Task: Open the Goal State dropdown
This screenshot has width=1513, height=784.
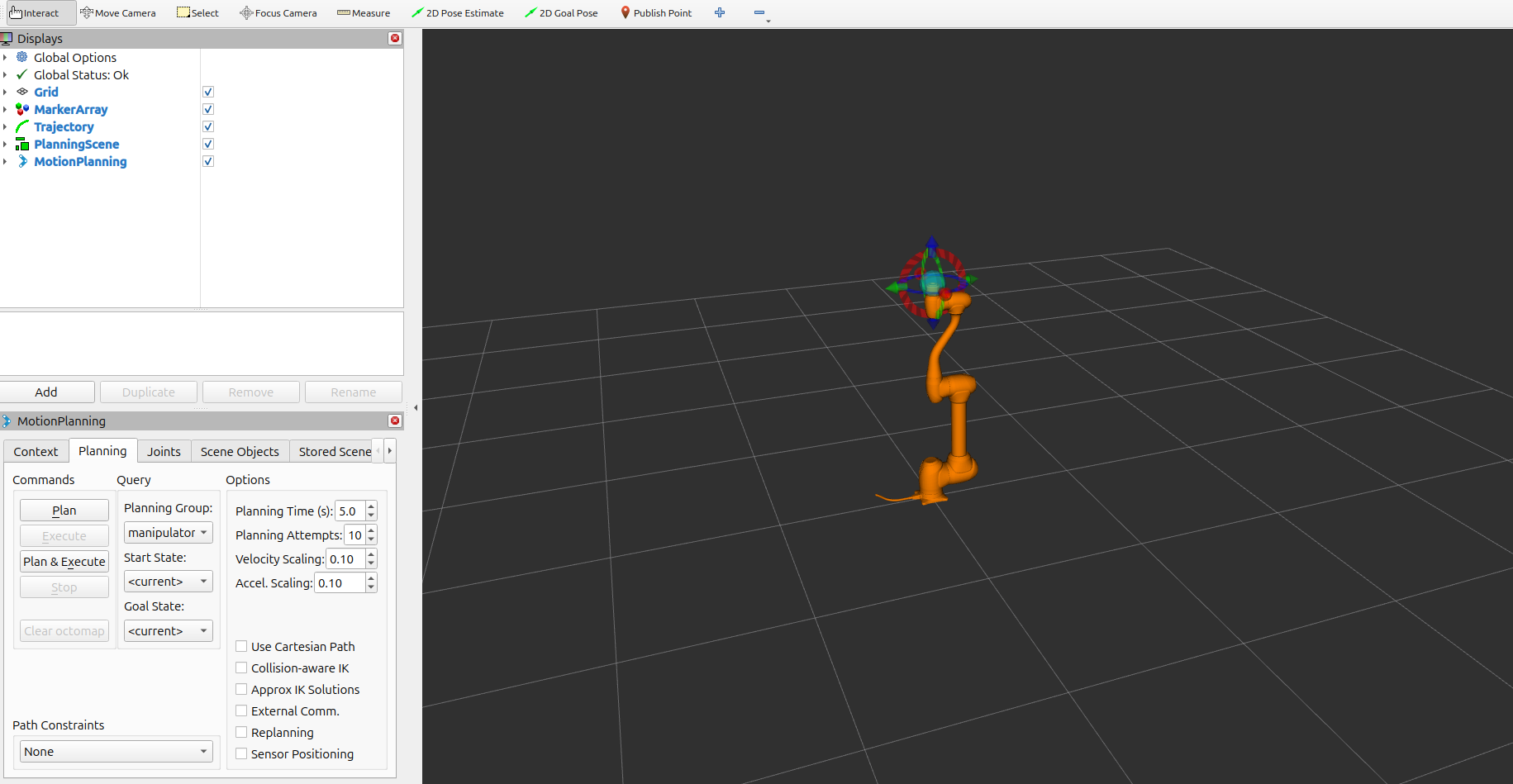Action: point(169,631)
